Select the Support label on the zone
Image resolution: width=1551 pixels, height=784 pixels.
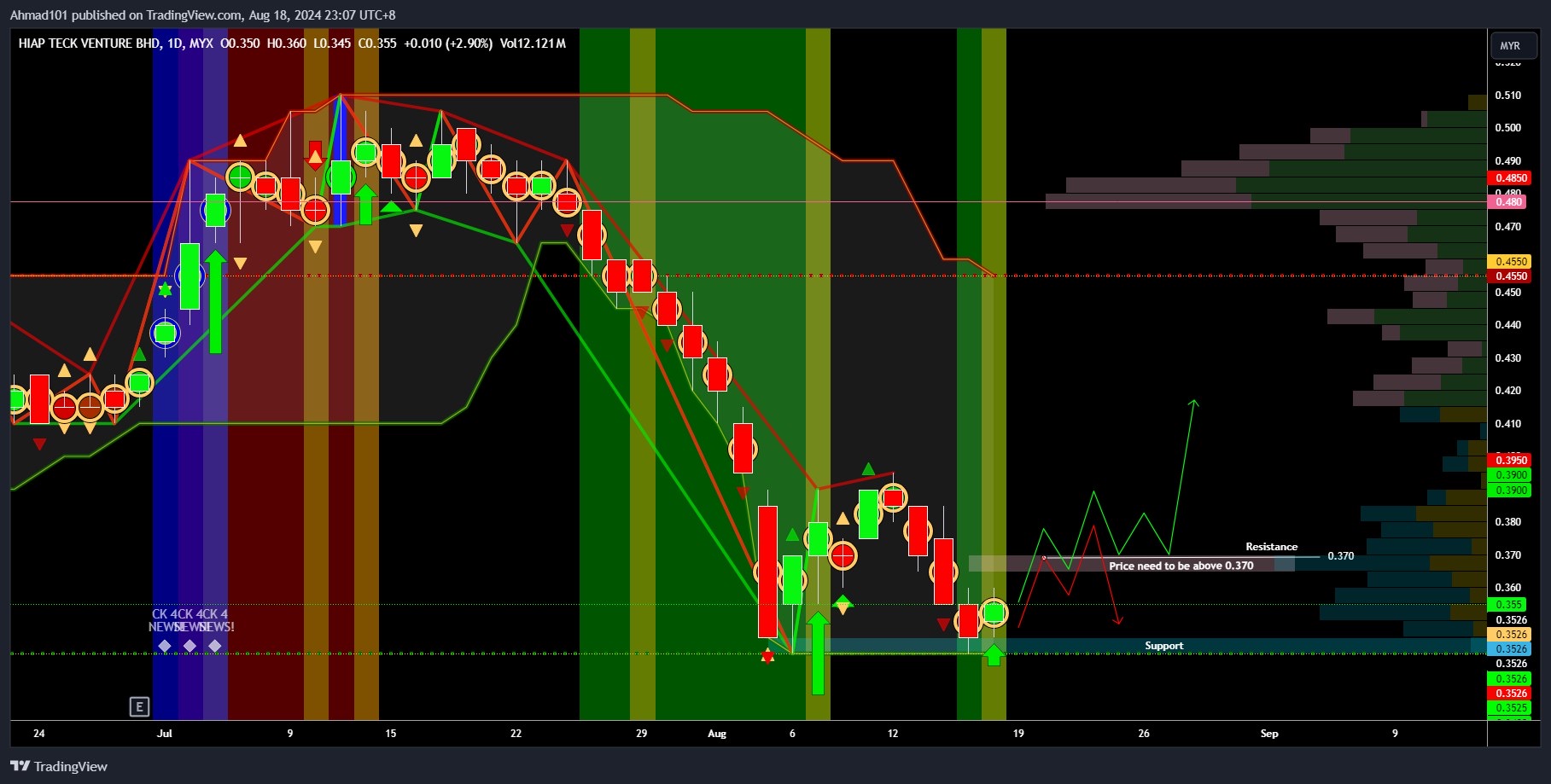pos(1163,646)
